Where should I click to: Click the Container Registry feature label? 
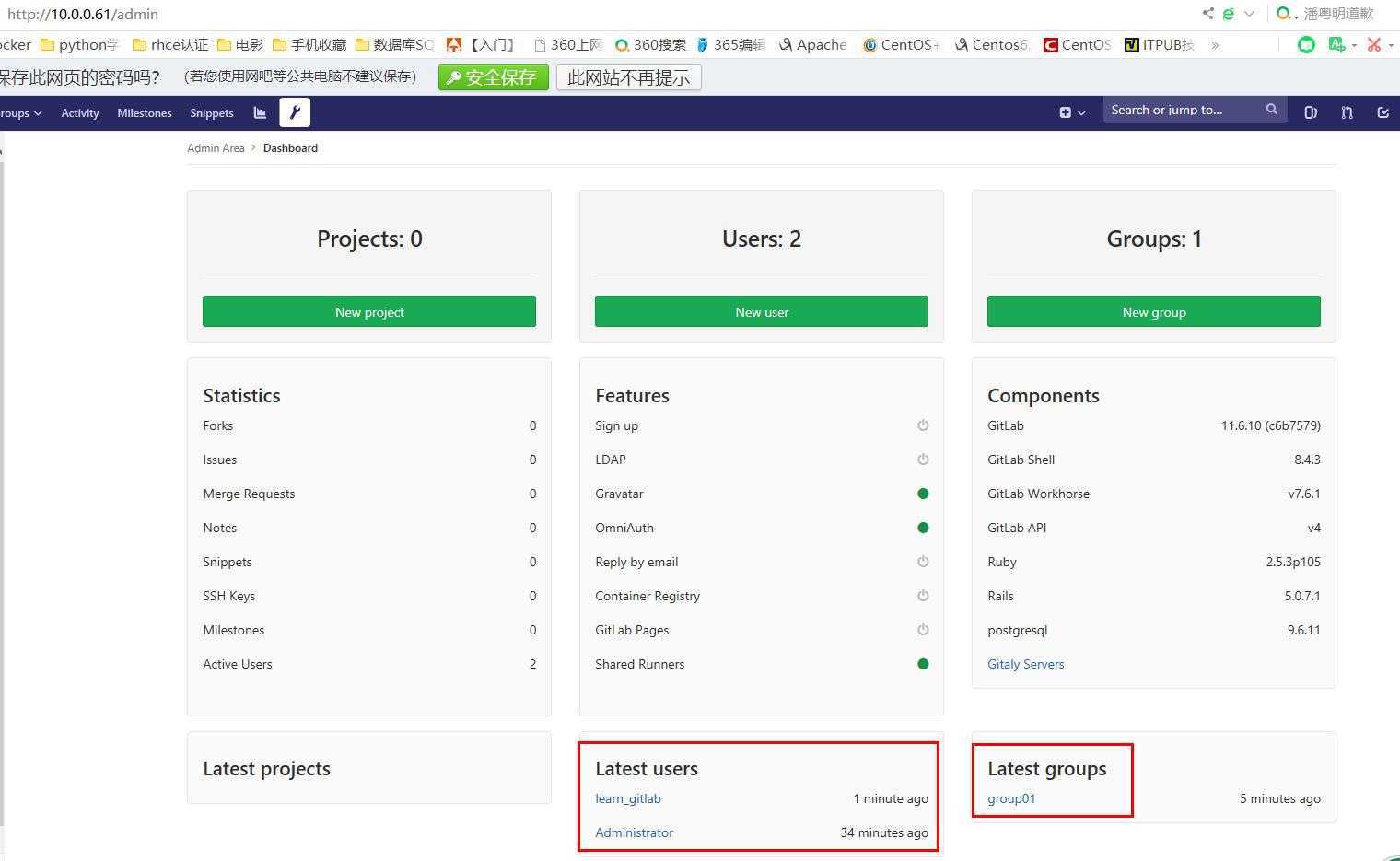(647, 596)
